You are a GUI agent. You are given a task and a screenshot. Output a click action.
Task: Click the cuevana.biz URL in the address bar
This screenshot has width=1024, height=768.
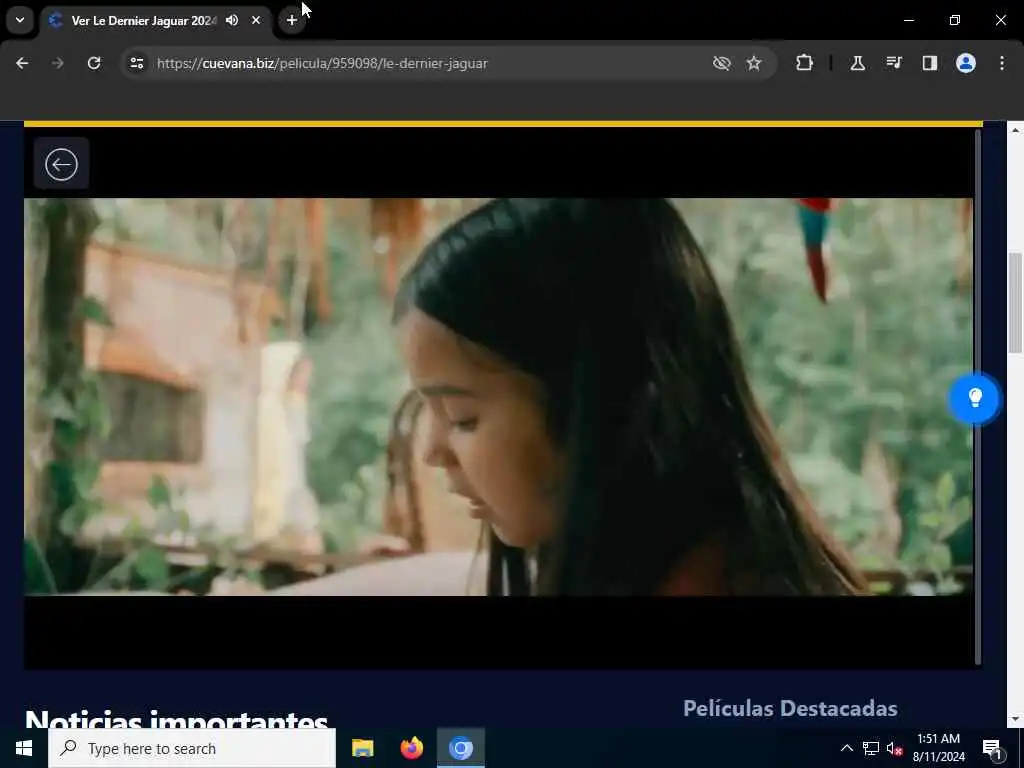[x=322, y=63]
